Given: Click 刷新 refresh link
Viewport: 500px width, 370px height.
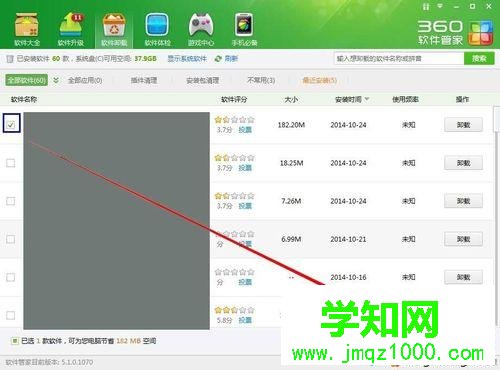Looking at the screenshot, I should pyautogui.click(x=231, y=59).
